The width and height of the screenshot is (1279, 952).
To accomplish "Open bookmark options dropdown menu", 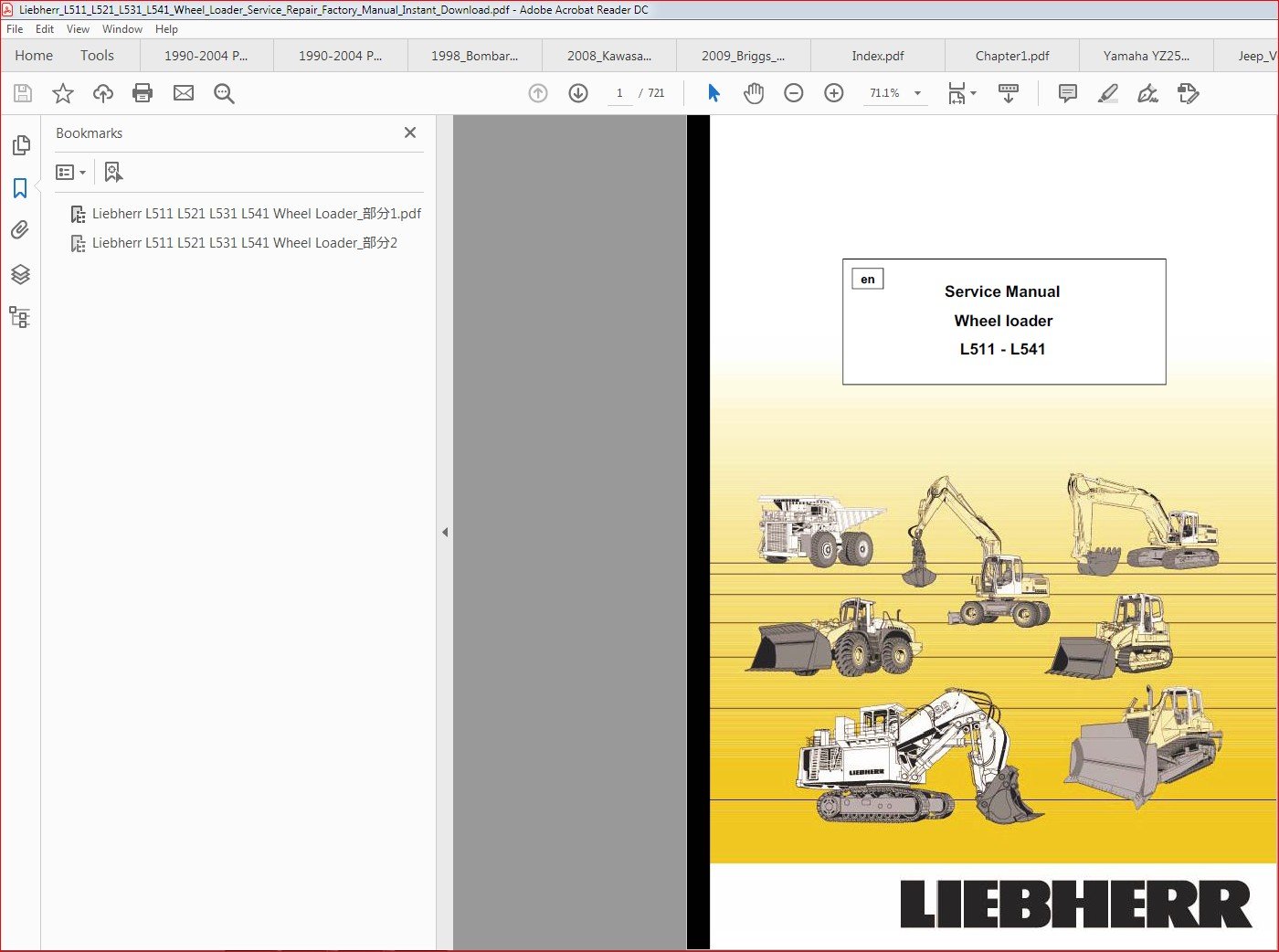I will coord(70,172).
